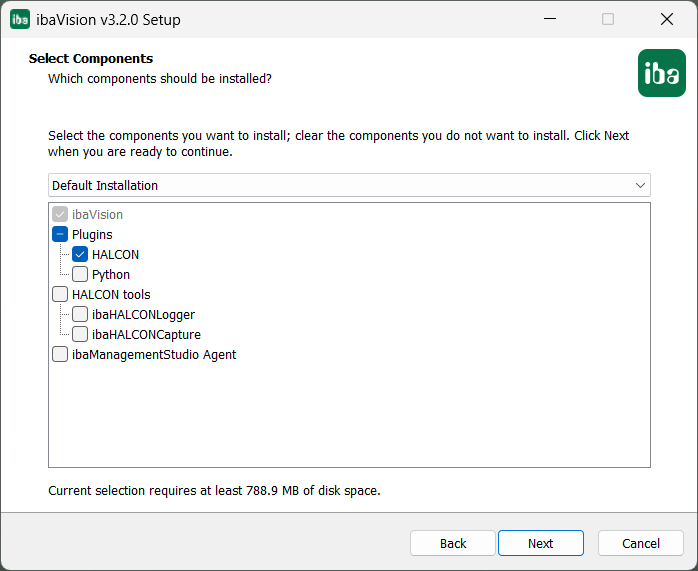This screenshot has width=698, height=571.
Task: Select the Plugins label in the component tree
Action: (x=92, y=235)
